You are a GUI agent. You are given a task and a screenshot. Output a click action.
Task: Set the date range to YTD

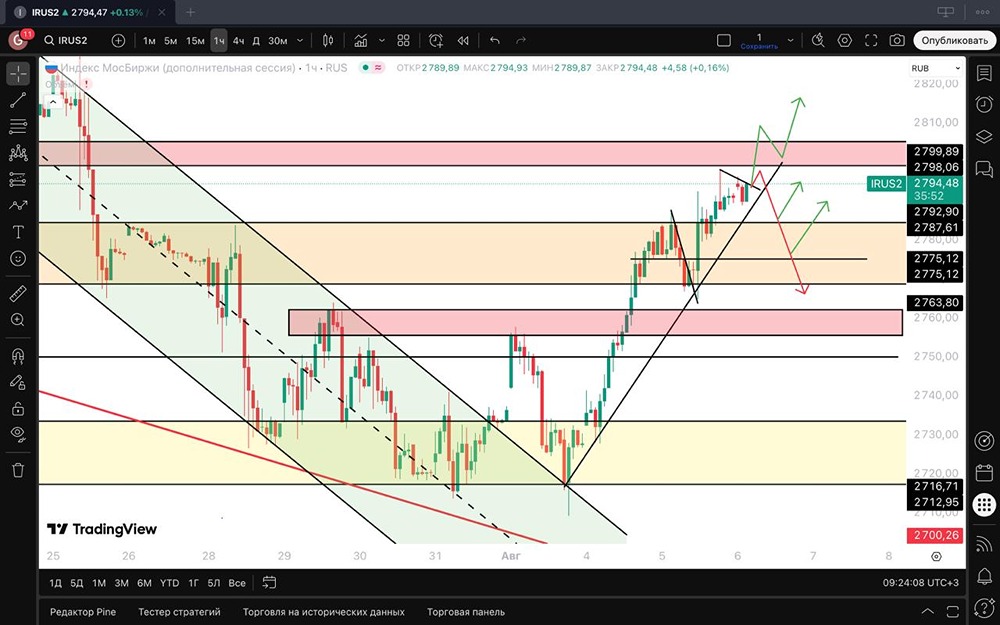(x=169, y=583)
